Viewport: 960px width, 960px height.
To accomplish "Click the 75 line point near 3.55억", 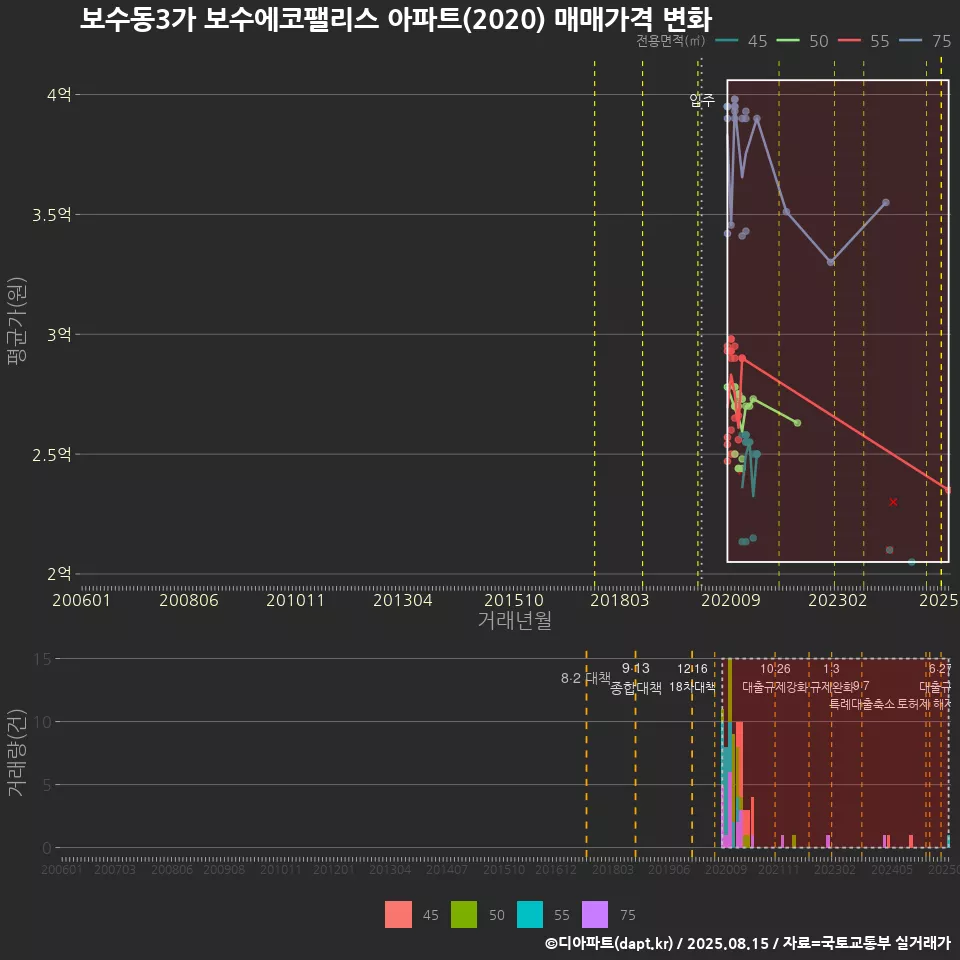I will coord(886,202).
